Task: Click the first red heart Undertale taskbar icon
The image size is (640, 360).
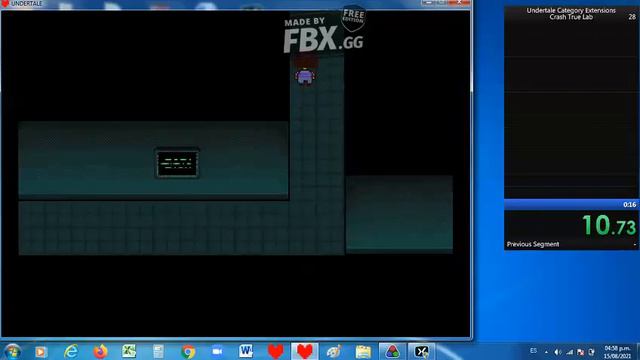Action: click(x=276, y=351)
